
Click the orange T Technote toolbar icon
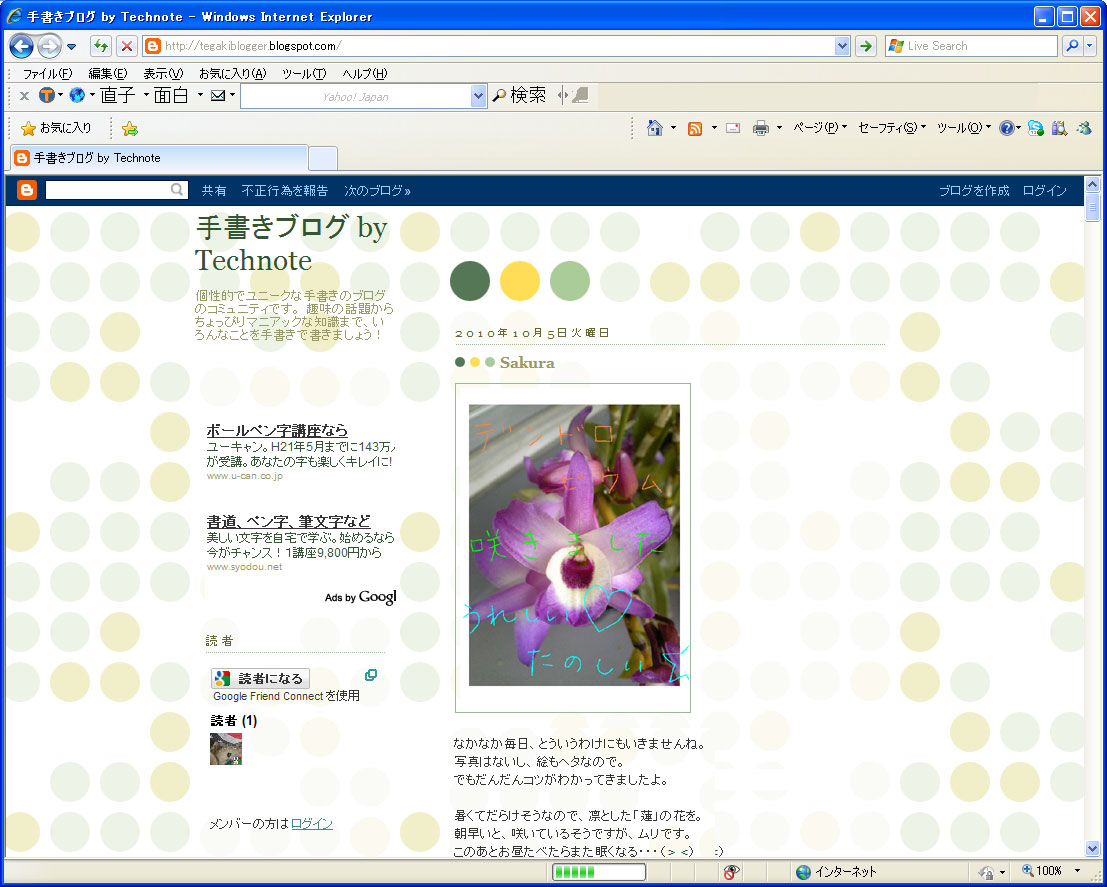point(47,95)
